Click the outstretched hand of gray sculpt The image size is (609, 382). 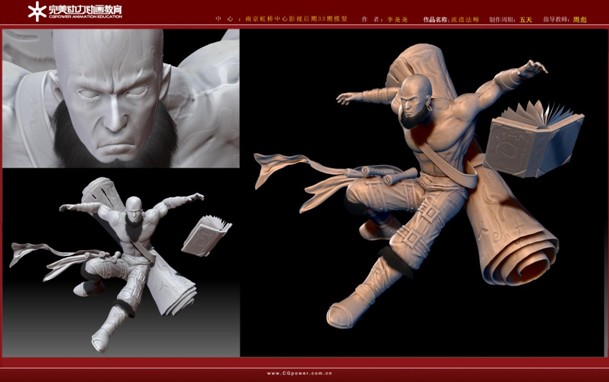pos(196,197)
